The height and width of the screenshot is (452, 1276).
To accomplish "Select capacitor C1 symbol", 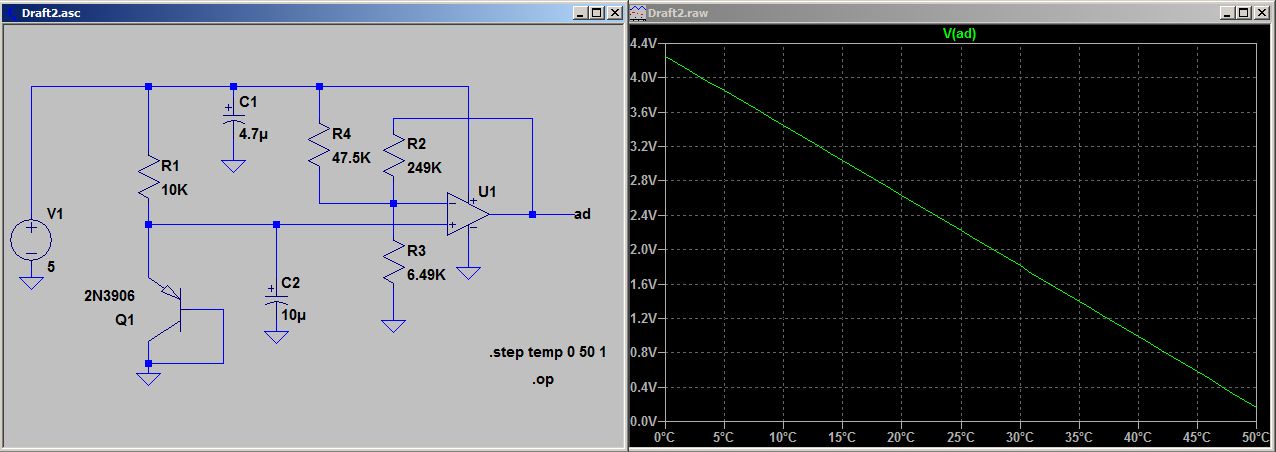I will click(x=233, y=115).
